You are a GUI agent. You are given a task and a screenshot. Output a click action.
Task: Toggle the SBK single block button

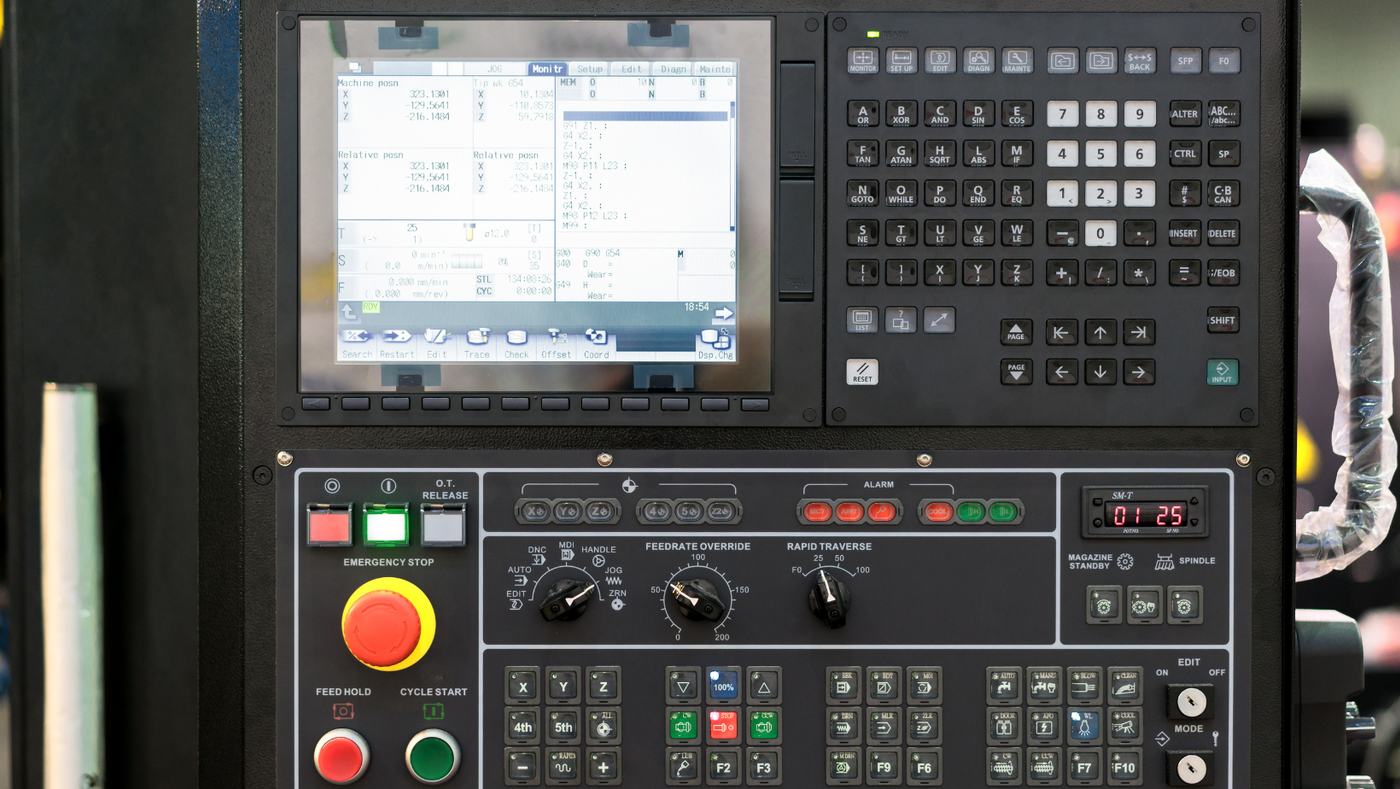pyautogui.click(x=843, y=685)
